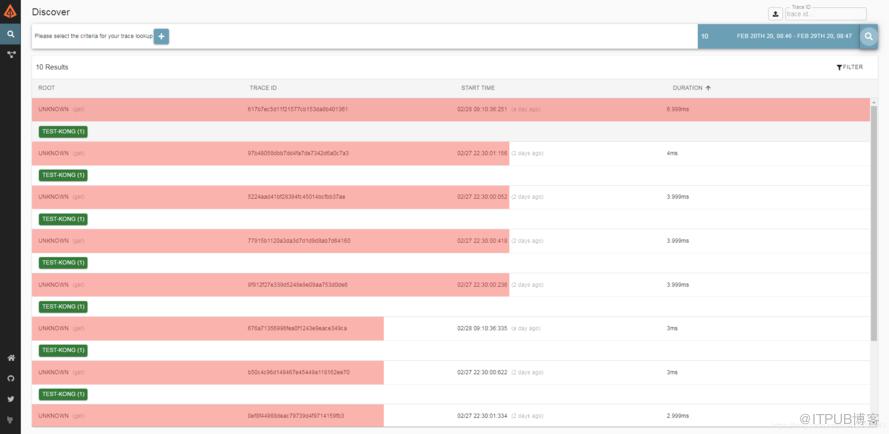Click start time 02/27 22:30:00:622
Viewport: 889px width, 434px height.
point(482,372)
